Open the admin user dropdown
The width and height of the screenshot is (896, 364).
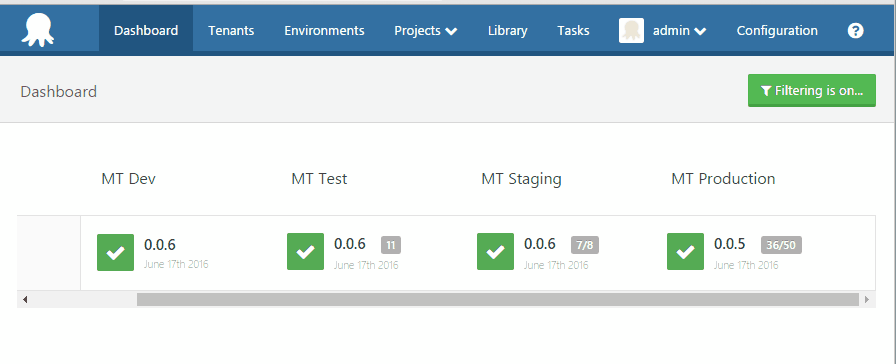pyautogui.click(x=679, y=31)
